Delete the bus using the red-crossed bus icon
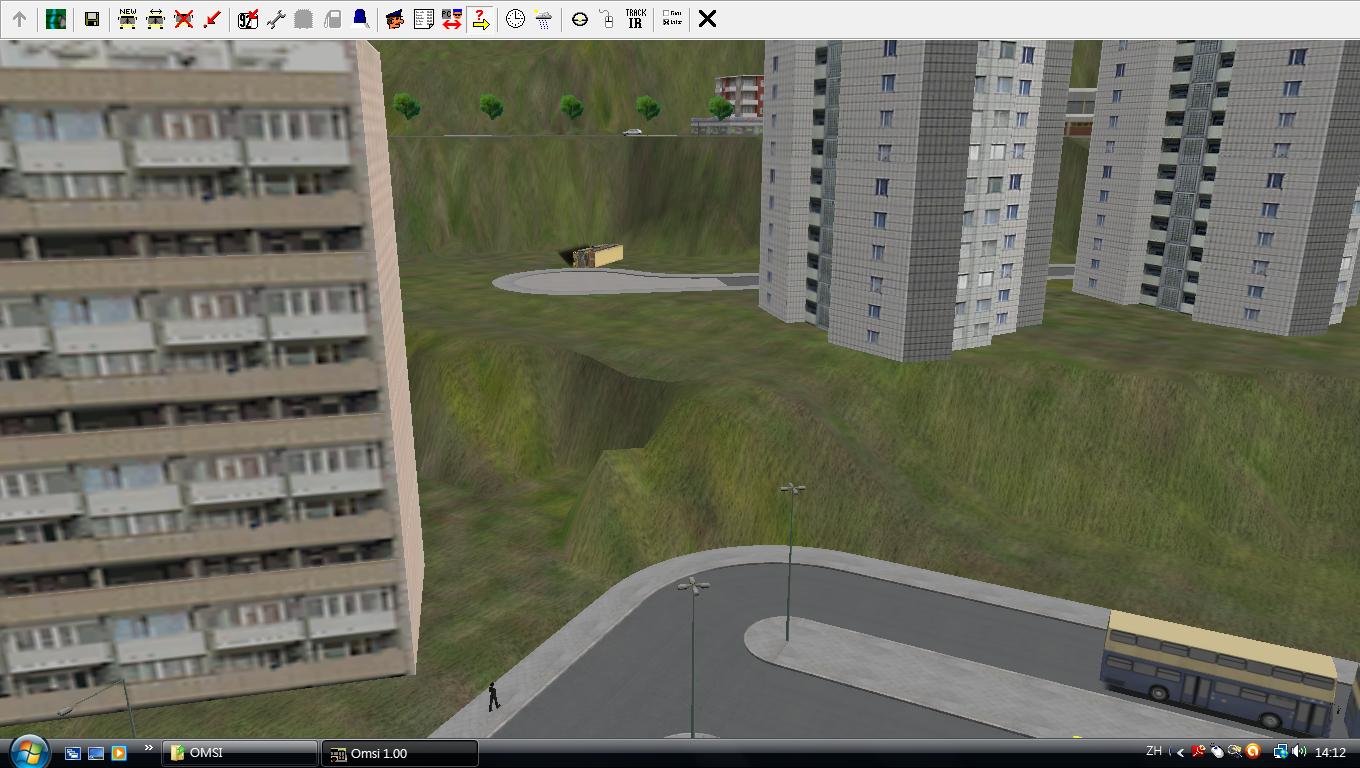1360x768 pixels. (x=183, y=19)
